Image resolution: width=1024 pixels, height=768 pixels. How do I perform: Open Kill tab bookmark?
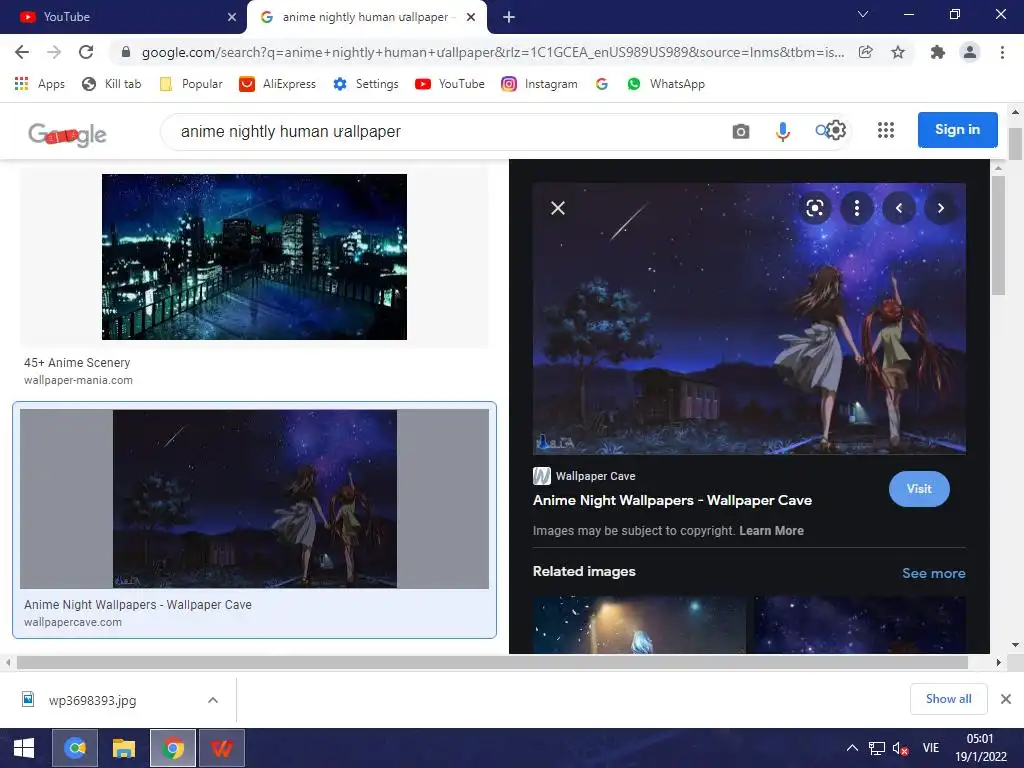coord(112,84)
